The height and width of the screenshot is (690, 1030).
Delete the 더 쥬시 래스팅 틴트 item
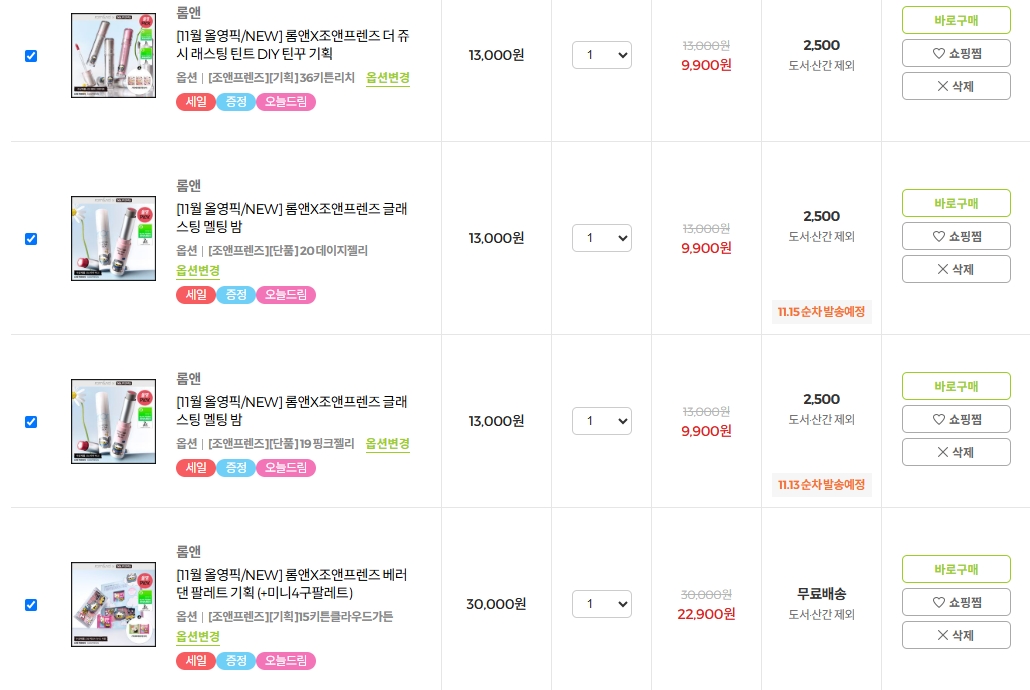point(956,86)
